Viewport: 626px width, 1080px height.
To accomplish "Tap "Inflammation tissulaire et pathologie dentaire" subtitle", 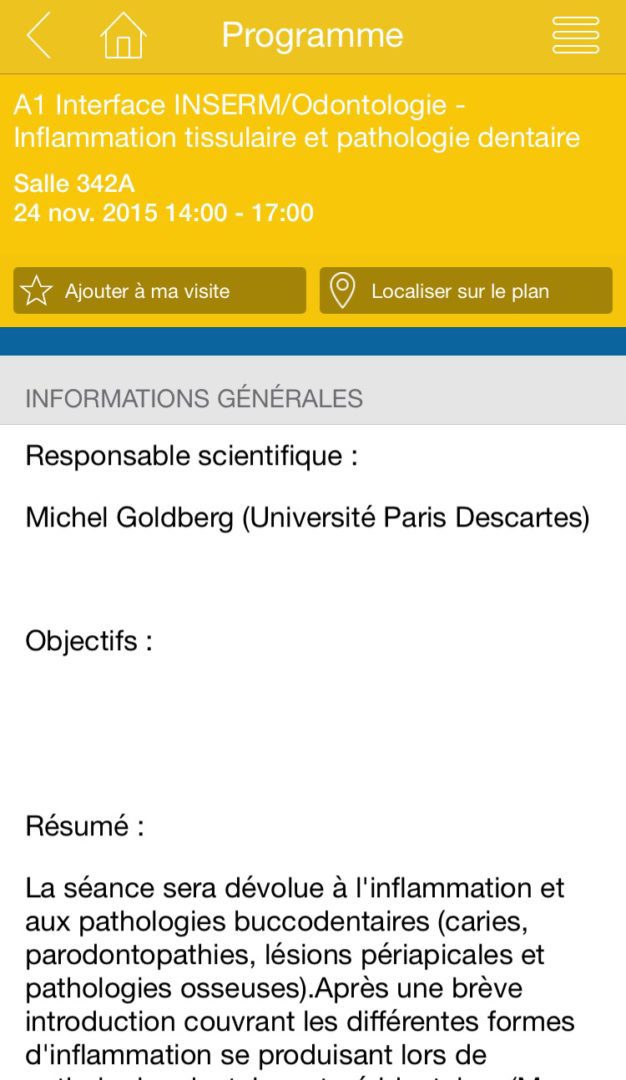I will (x=297, y=138).
